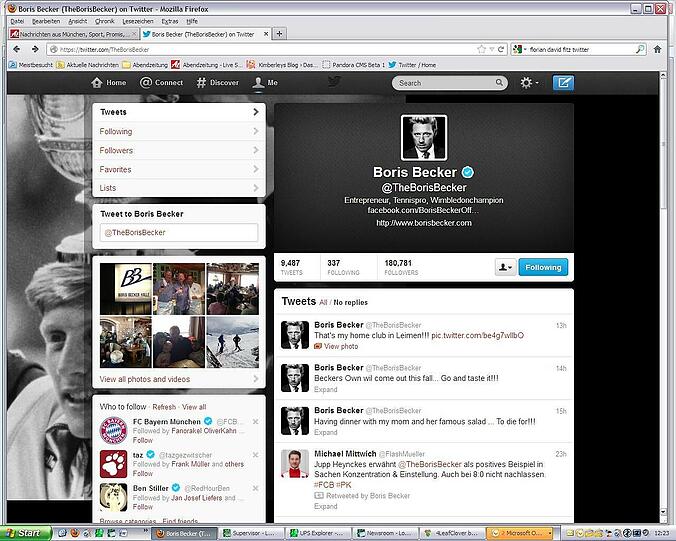Open FC Bayern München avatar

point(113,430)
